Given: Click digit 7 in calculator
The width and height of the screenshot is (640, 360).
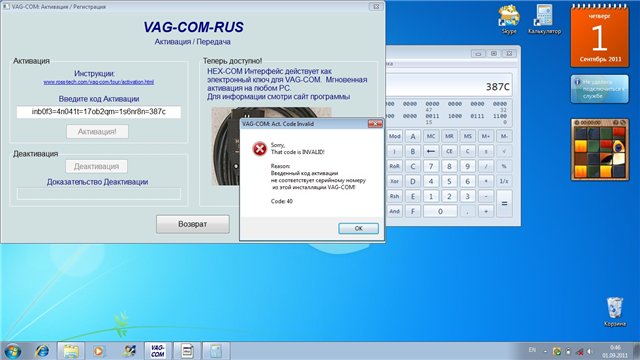Looking at the screenshot, I should pyautogui.click(x=431, y=167).
